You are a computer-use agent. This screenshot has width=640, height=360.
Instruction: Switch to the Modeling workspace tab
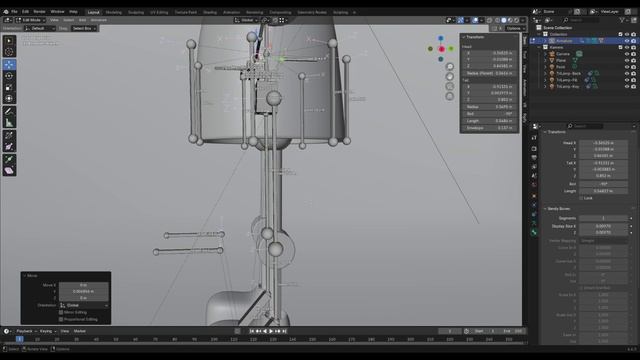(113, 13)
